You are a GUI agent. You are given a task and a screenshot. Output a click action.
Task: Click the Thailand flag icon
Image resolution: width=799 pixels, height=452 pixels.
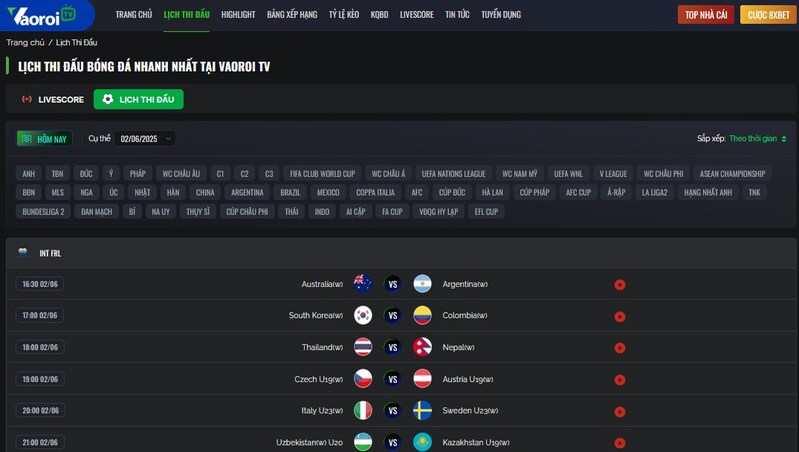(x=363, y=347)
